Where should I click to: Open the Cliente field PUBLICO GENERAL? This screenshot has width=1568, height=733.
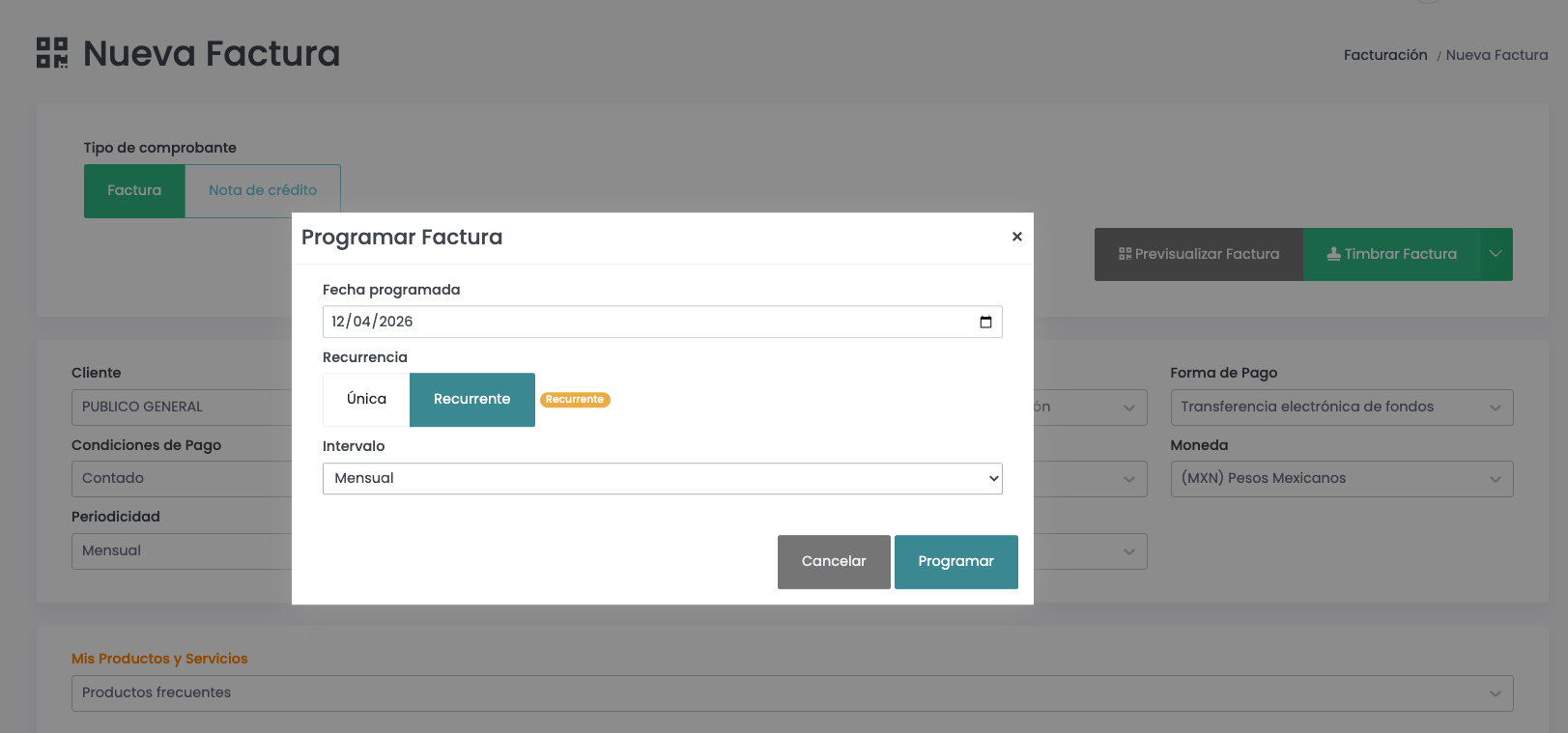tap(182, 408)
